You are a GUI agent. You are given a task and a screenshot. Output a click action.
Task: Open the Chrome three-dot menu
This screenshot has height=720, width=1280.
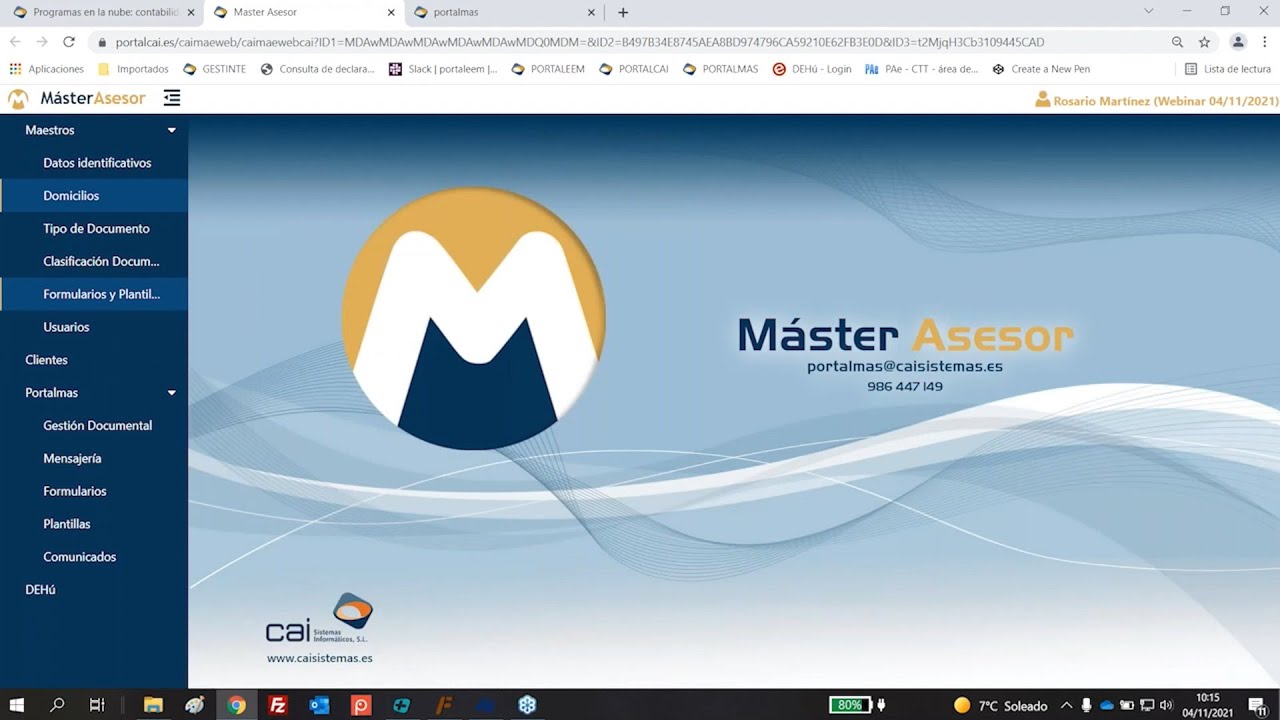point(1265,42)
